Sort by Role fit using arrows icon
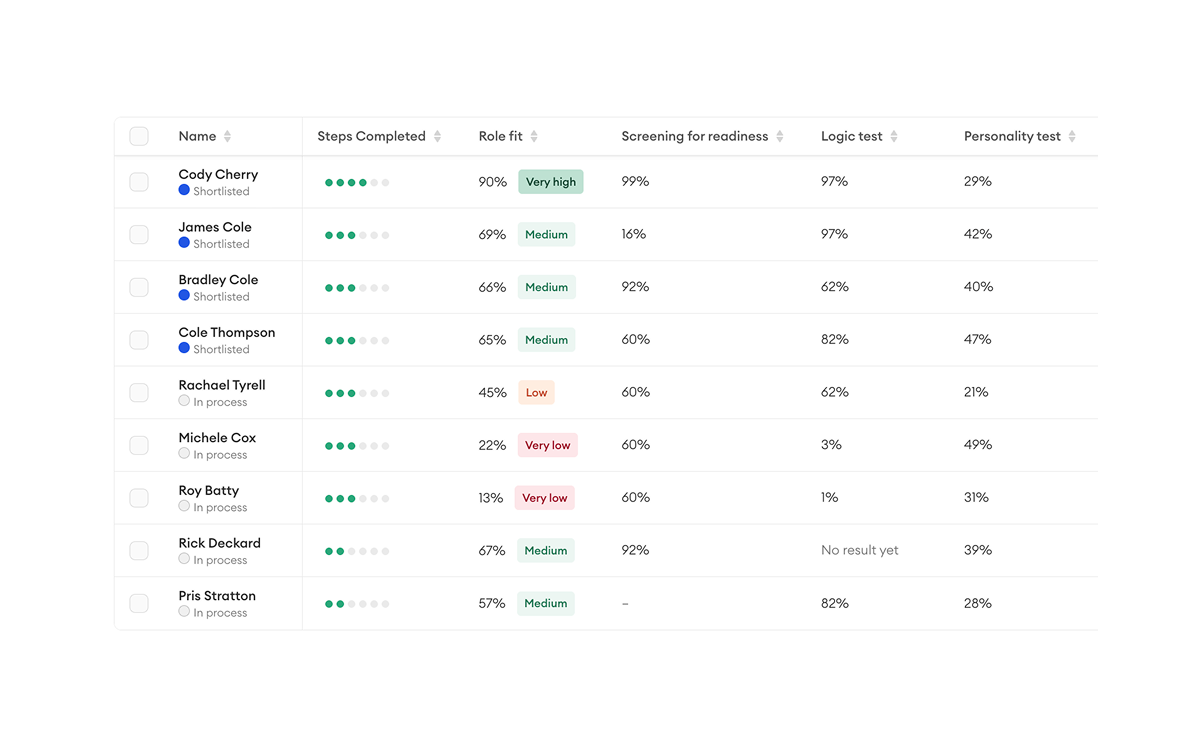Viewport: 1200px width, 742px height. (534, 137)
